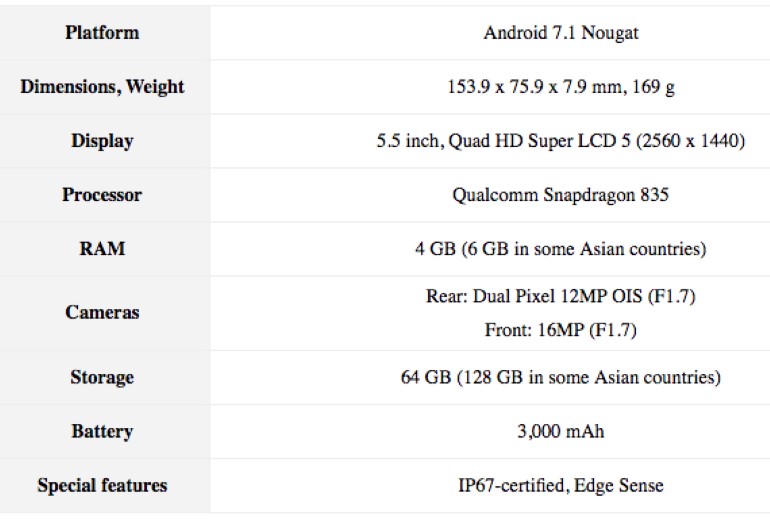The height and width of the screenshot is (519, 770).
Task: Click the Processor row label
Action: point(102,195)
